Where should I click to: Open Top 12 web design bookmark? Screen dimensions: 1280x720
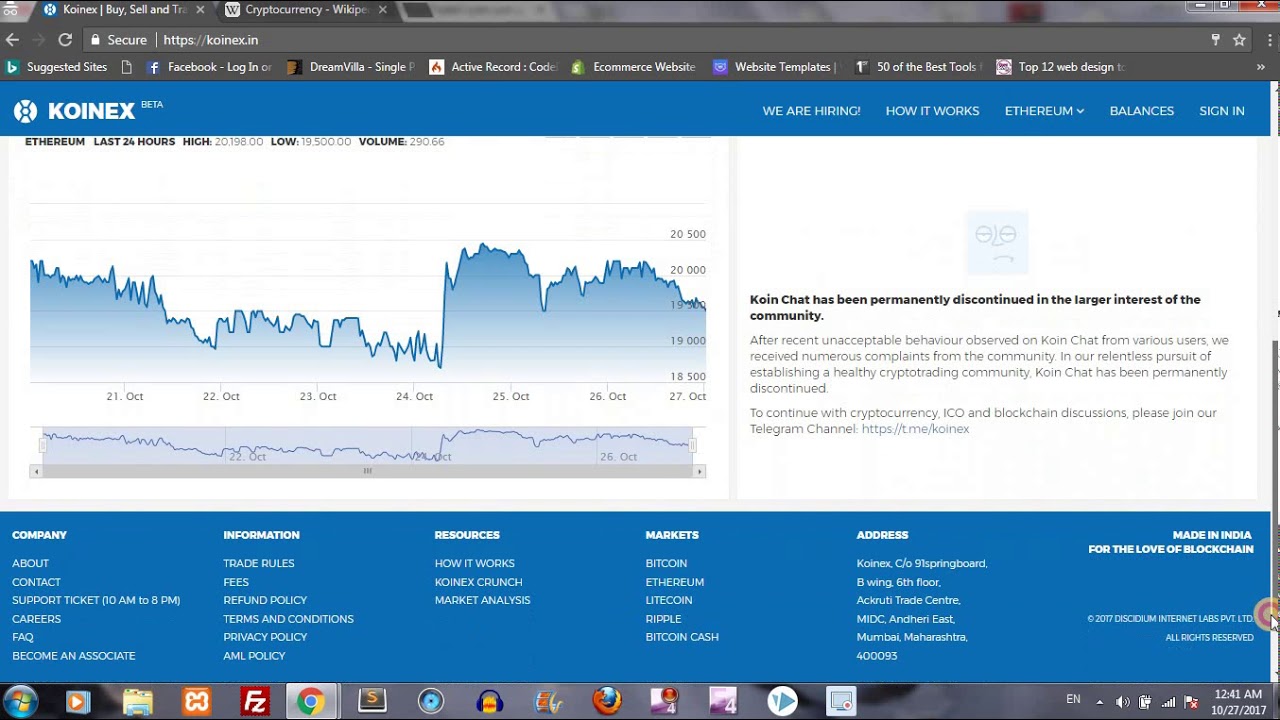pos(1060,67)
